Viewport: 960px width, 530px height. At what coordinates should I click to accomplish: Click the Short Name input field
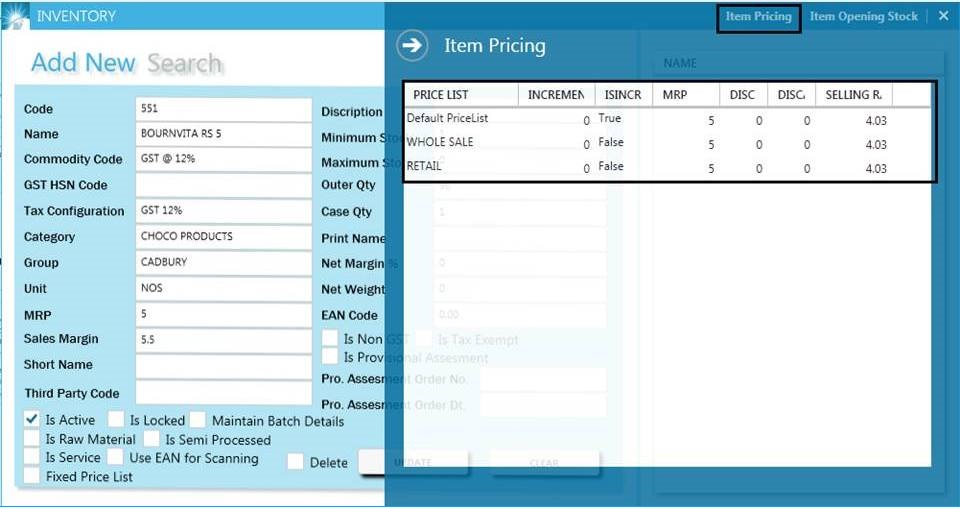click(x=223, y=366)
